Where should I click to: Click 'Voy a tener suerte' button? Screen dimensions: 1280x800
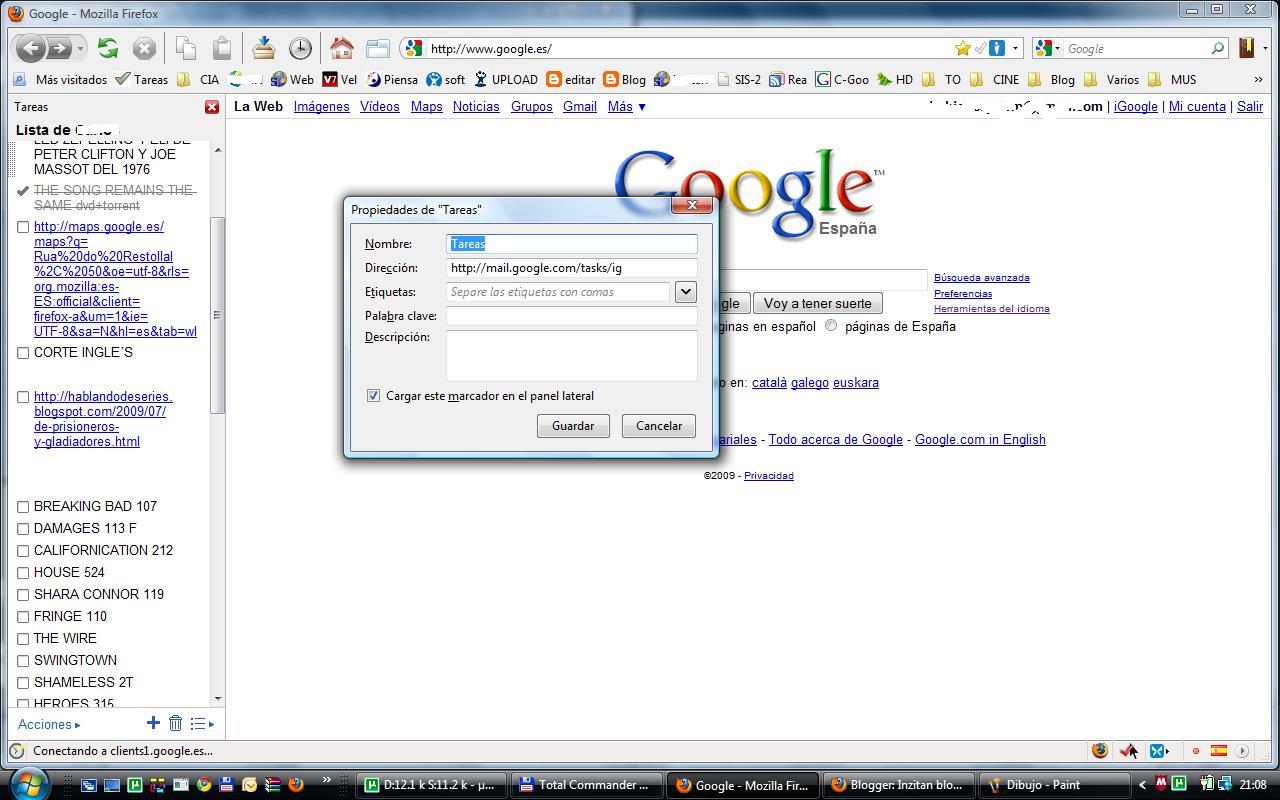click(817, 303)
